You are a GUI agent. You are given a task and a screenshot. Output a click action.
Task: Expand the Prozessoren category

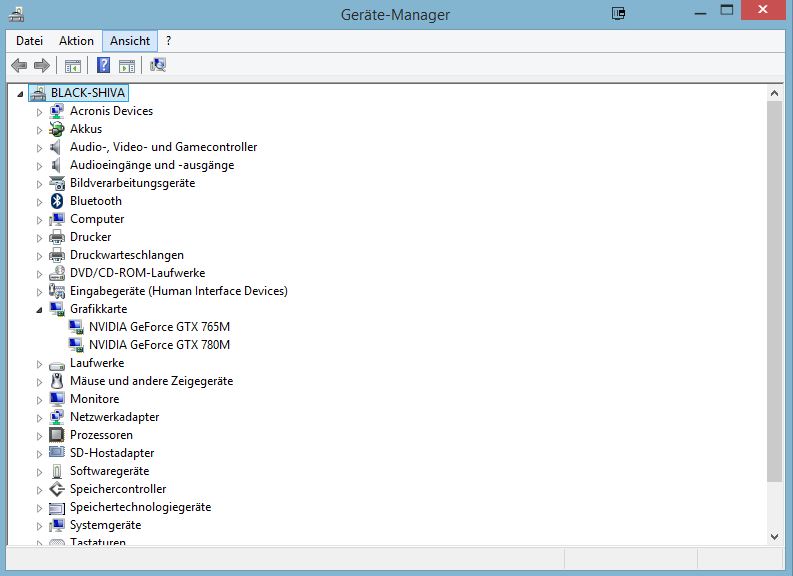click(x=39, y=436)
